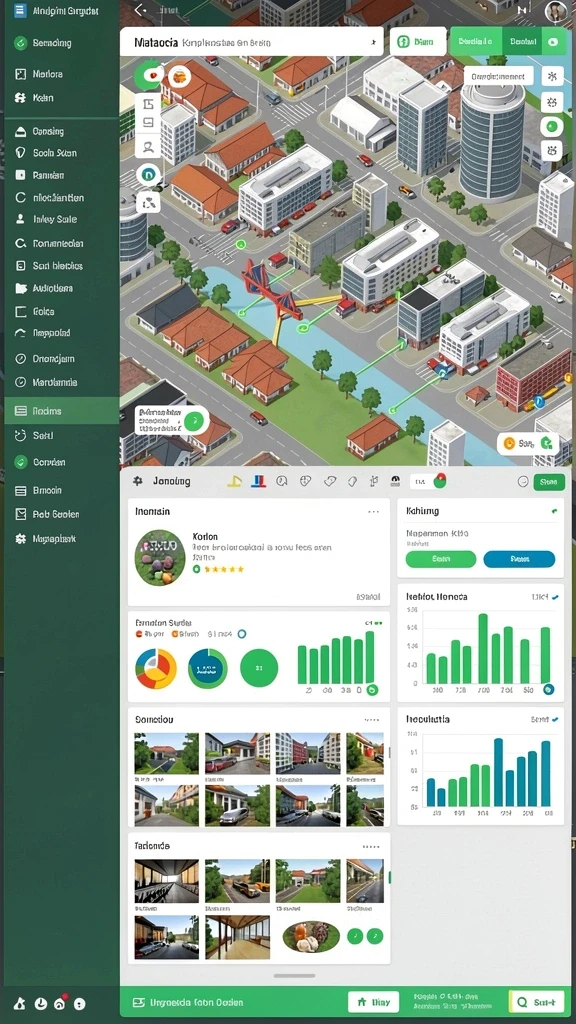576x1024 pixels.
Task: Click the magnifier icon in panel toolbar
Action: click(x=282, y=481)
